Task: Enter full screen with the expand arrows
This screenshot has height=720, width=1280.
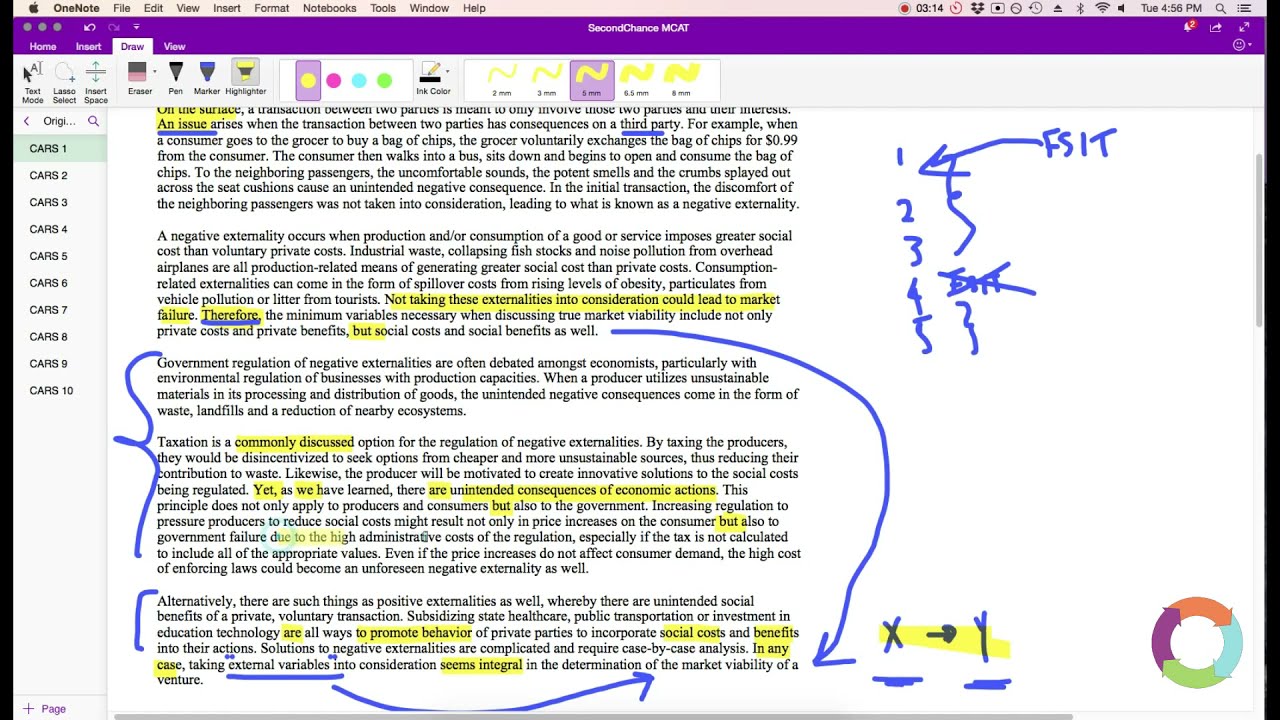Action: (x=1245, y=27)
